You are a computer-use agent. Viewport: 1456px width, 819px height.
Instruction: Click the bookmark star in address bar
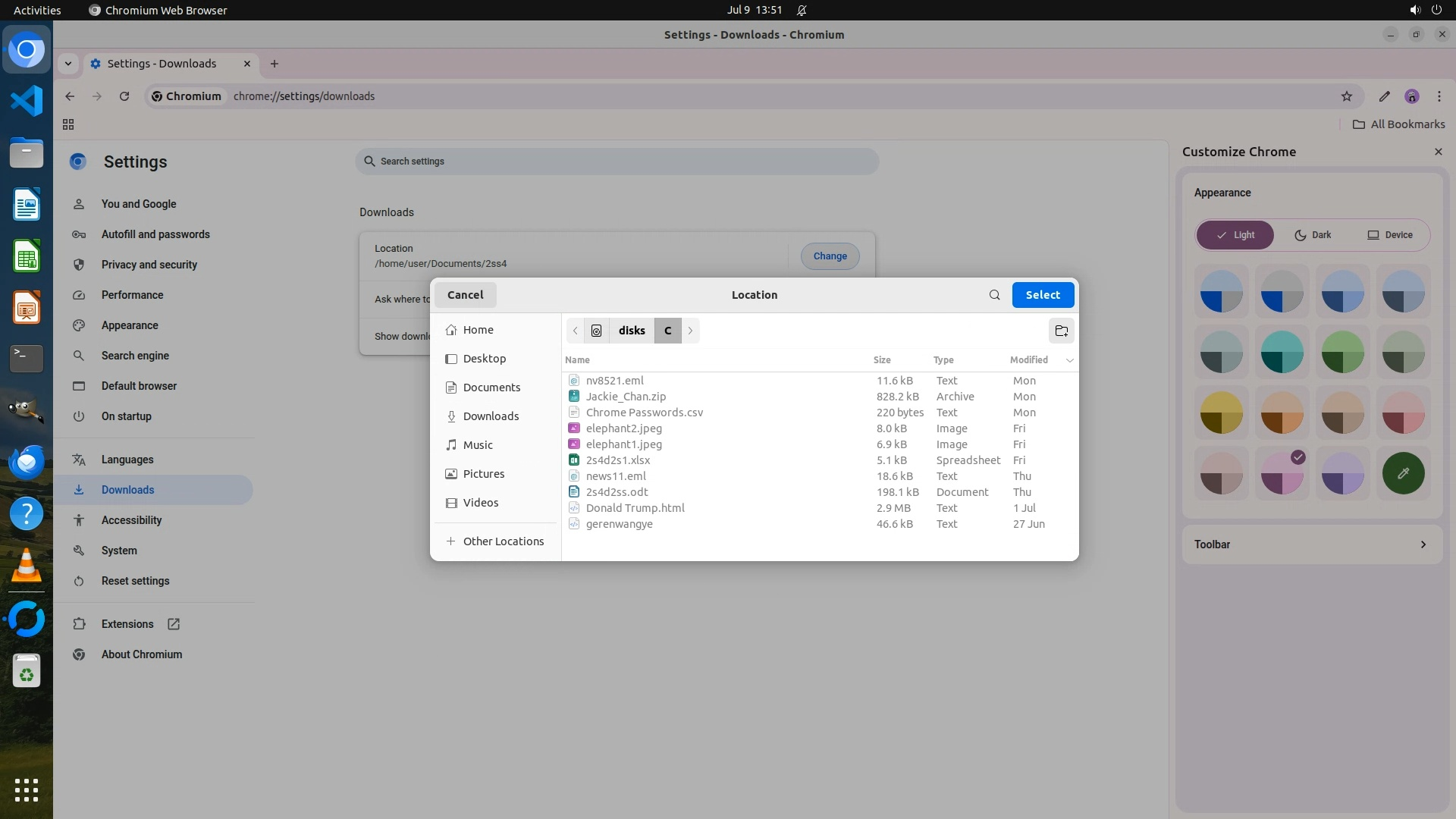coord(1346,96)
